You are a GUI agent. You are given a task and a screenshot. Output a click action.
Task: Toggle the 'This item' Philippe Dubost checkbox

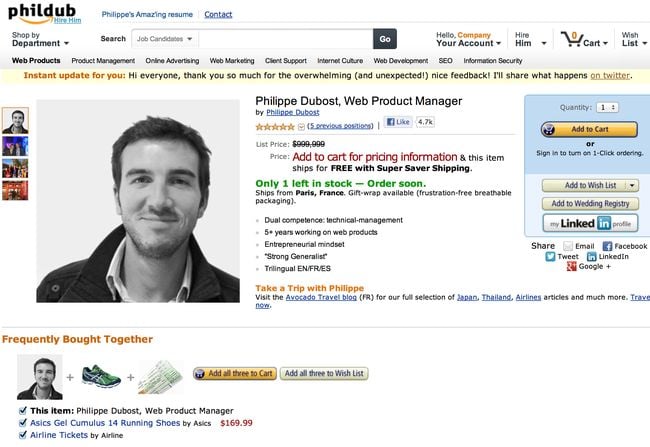coord(23,410)
